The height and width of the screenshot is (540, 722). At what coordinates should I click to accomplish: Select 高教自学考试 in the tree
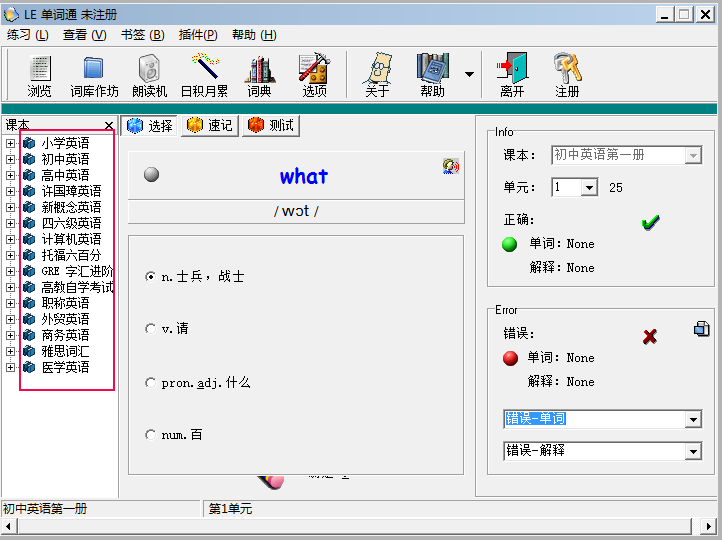coord(77,287)
